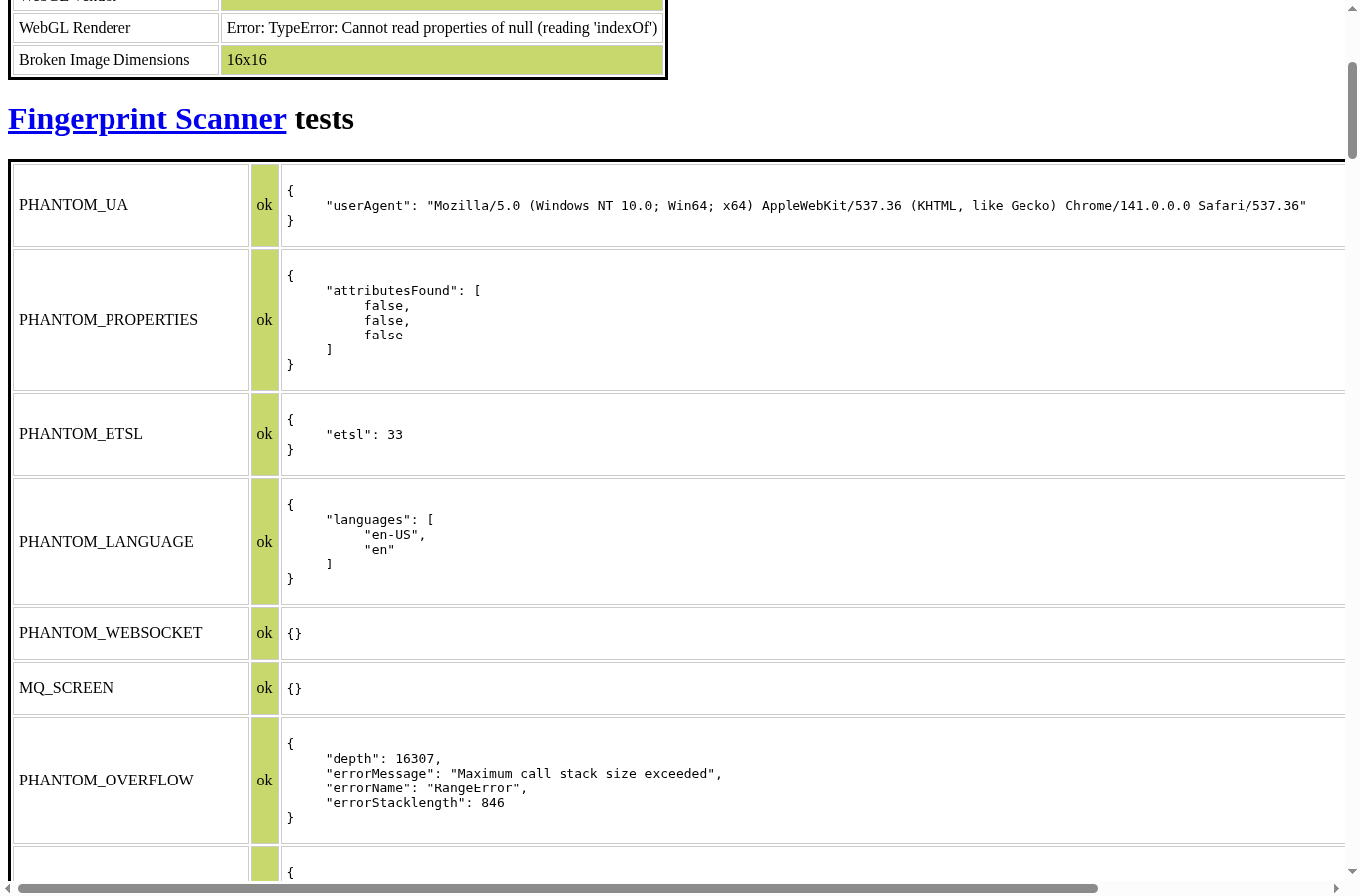1360x896 pixels.
Task: Click the 16x16 value cell
Action: [442, 60]
